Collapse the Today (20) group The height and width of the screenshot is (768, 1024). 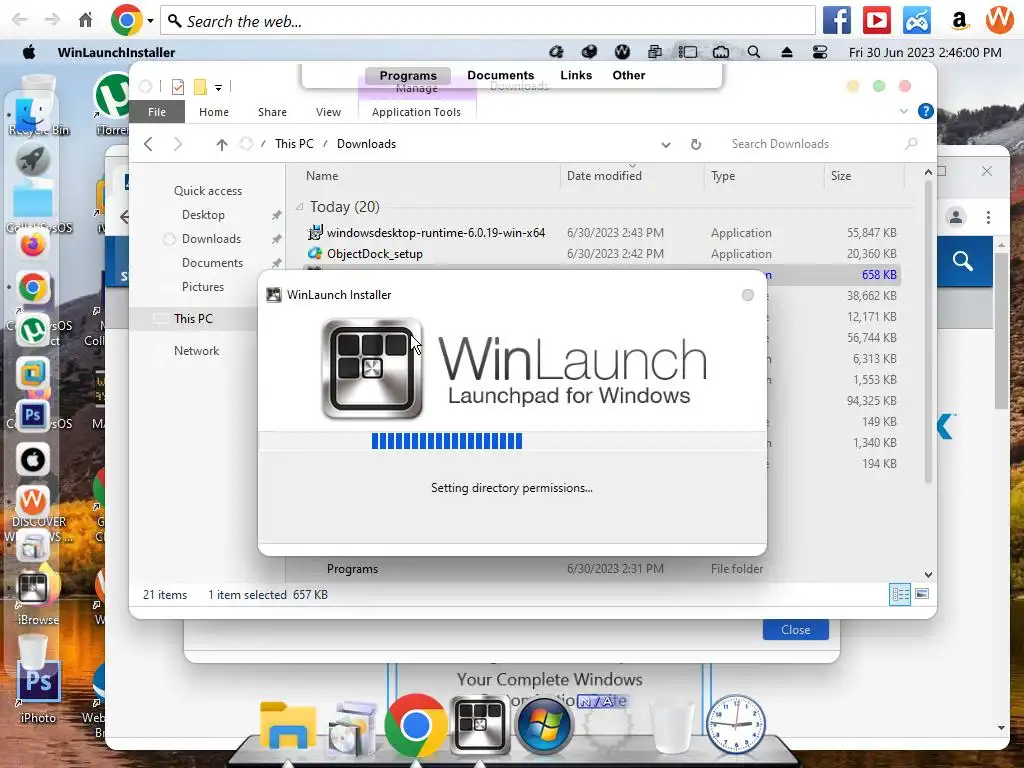[x=299, y=206]
